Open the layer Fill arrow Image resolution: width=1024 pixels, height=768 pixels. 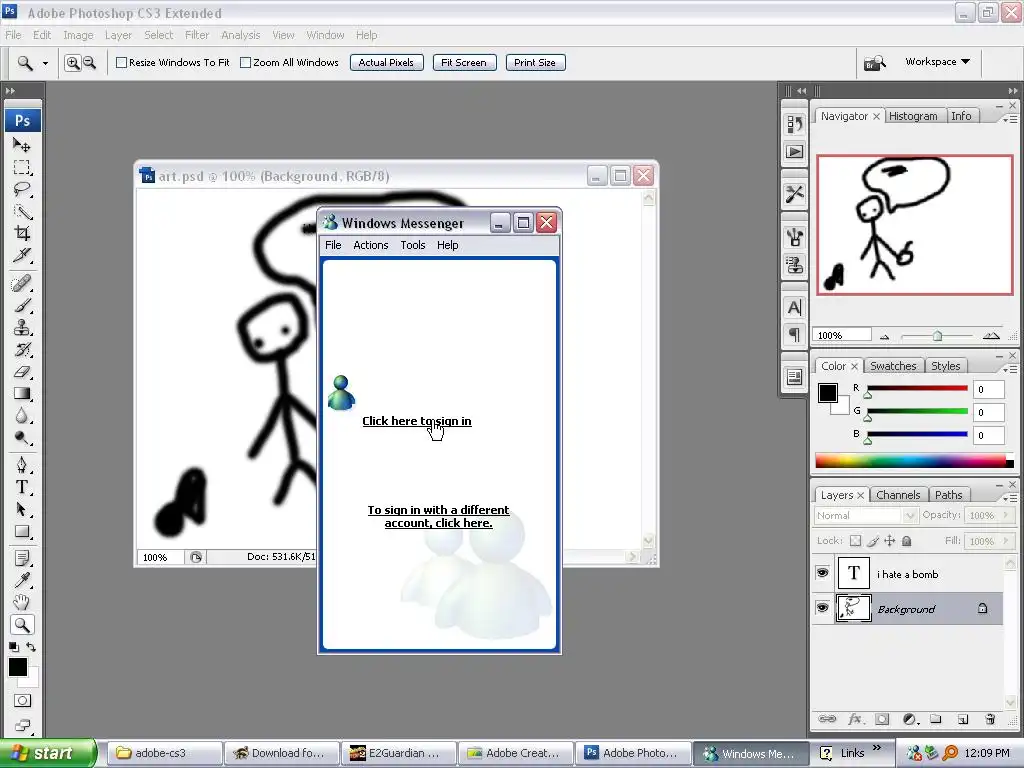(x=1006, y=541)
